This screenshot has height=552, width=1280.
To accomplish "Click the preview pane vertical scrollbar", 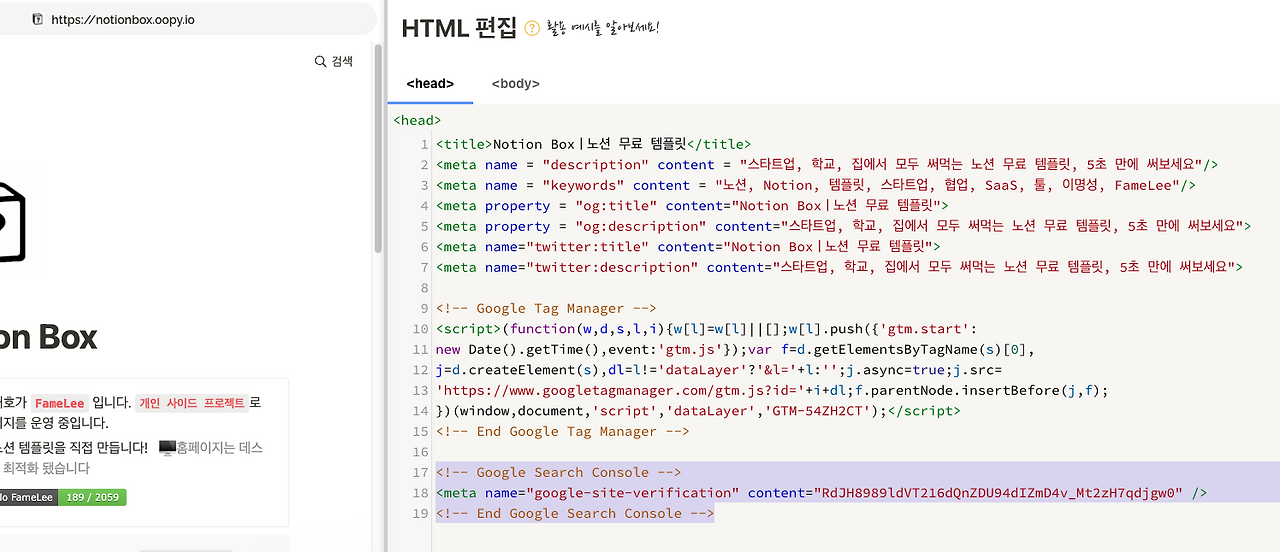I will tap(378, 148).
